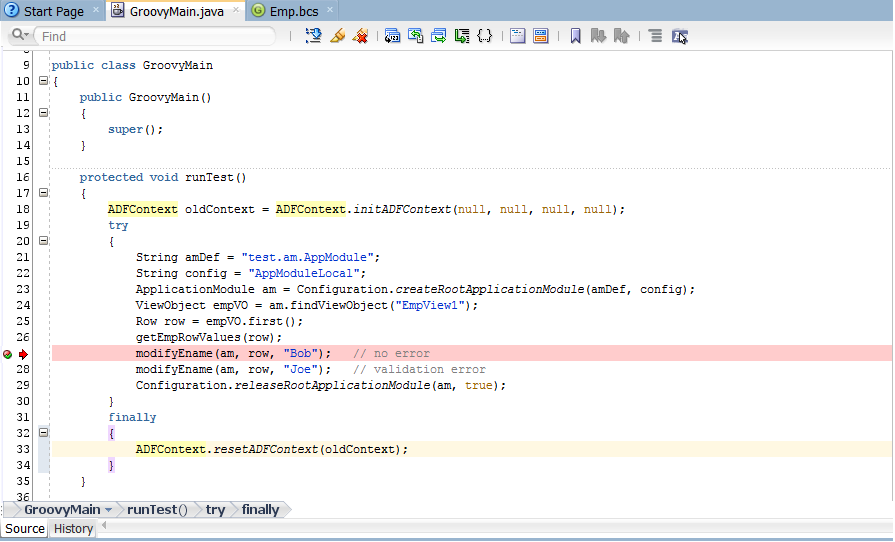The height and width of the screenshot is (542, 895).
Task: Select the runTest() breadcrumb
Action: tap(157, 509)
